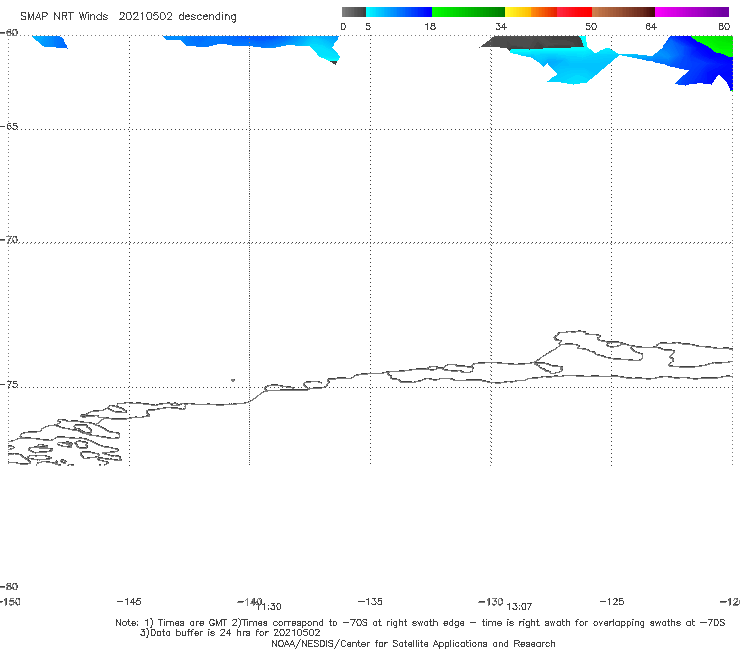The image size is (740, 650).
Task: Click the small blue wind patch at the top left
Action: pos(50,42)
